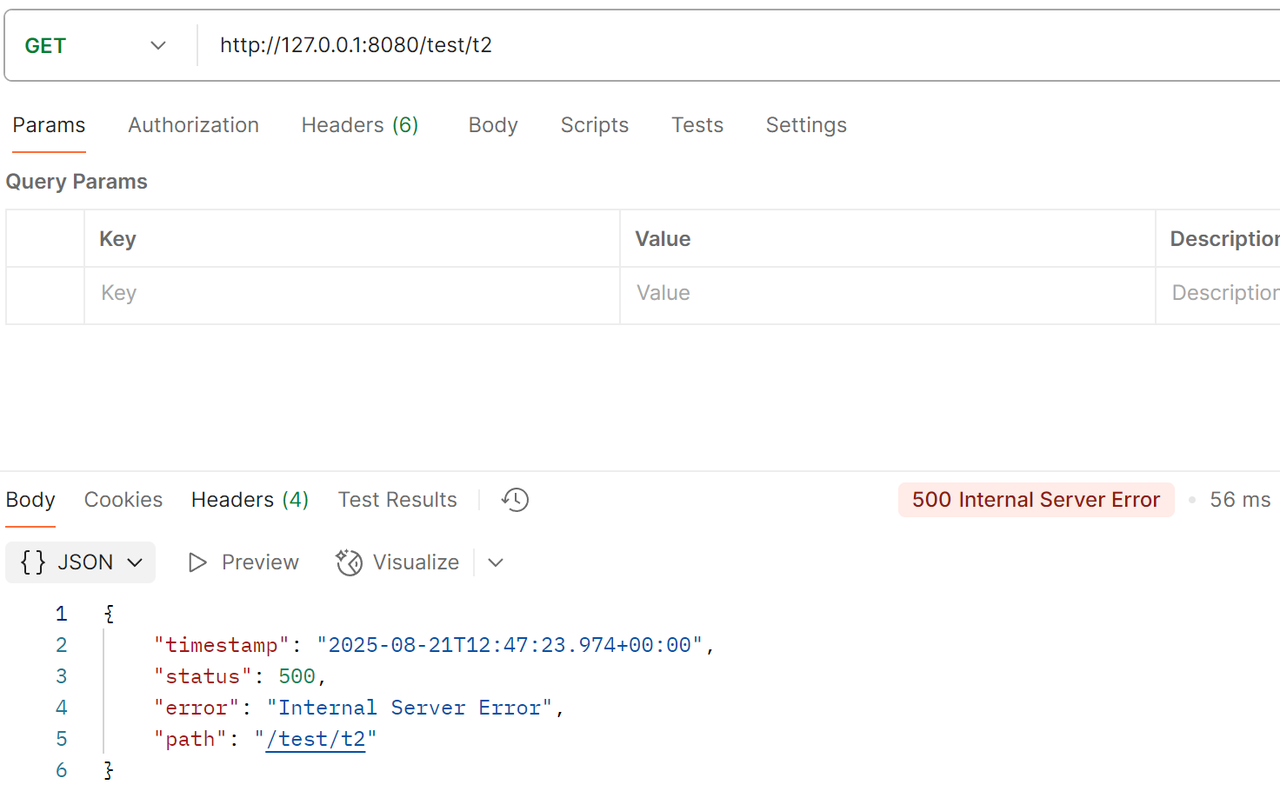
Task: Open the response history clock icon
Action: point(515,500)
